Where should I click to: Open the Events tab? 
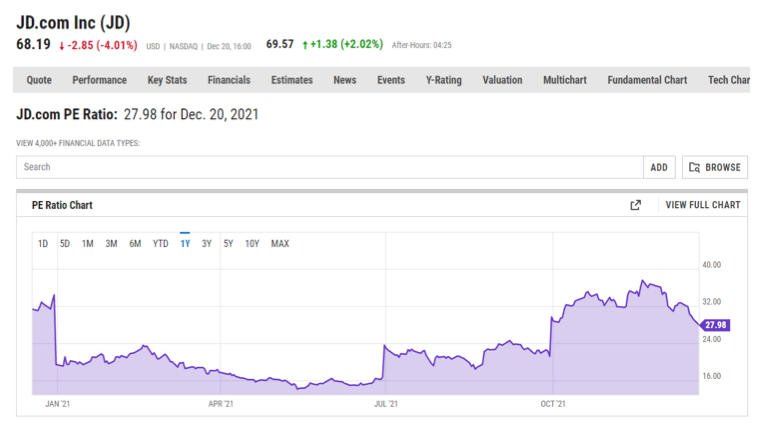coord(391,80)
